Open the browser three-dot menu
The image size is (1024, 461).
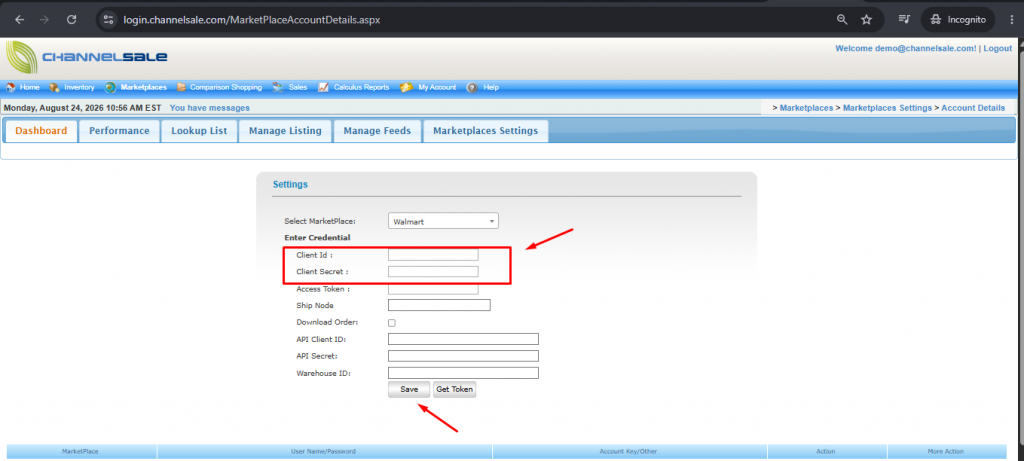coord(1012,20)
